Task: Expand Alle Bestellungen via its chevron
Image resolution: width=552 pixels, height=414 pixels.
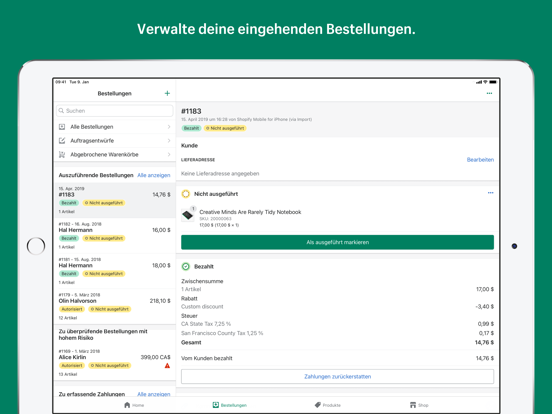Action: tap(169, 127)
